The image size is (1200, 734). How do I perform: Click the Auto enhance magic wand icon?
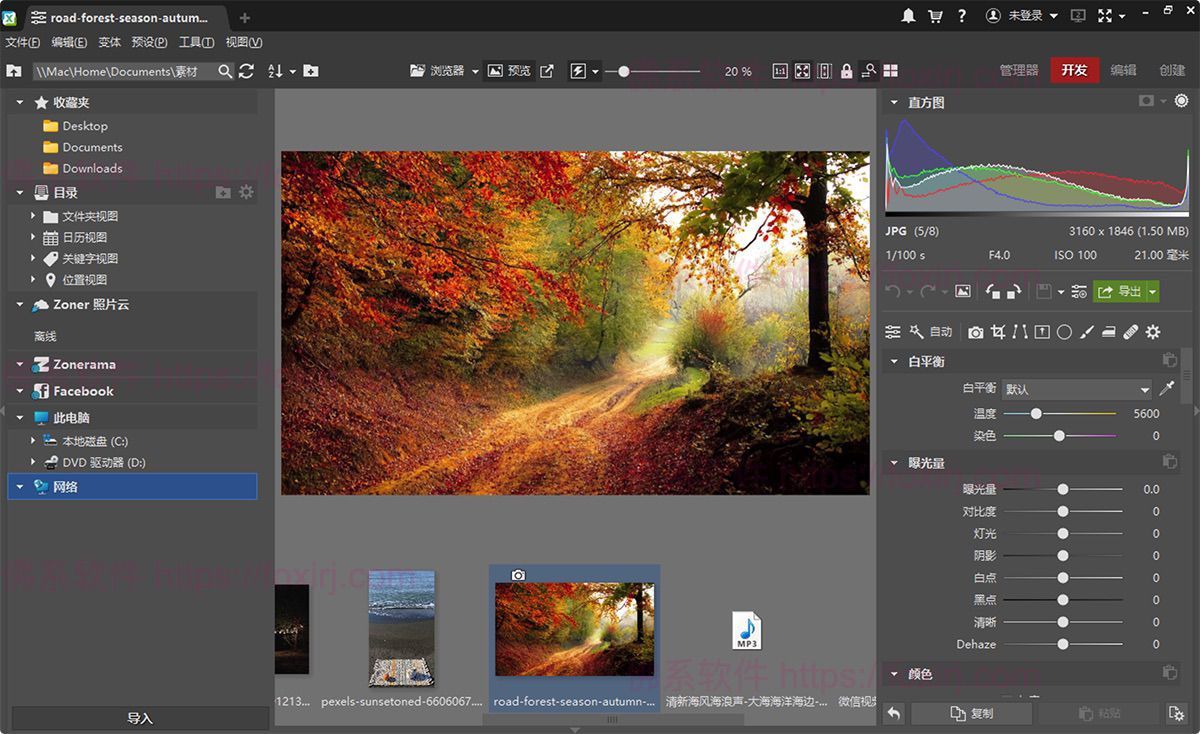[916, 331]
